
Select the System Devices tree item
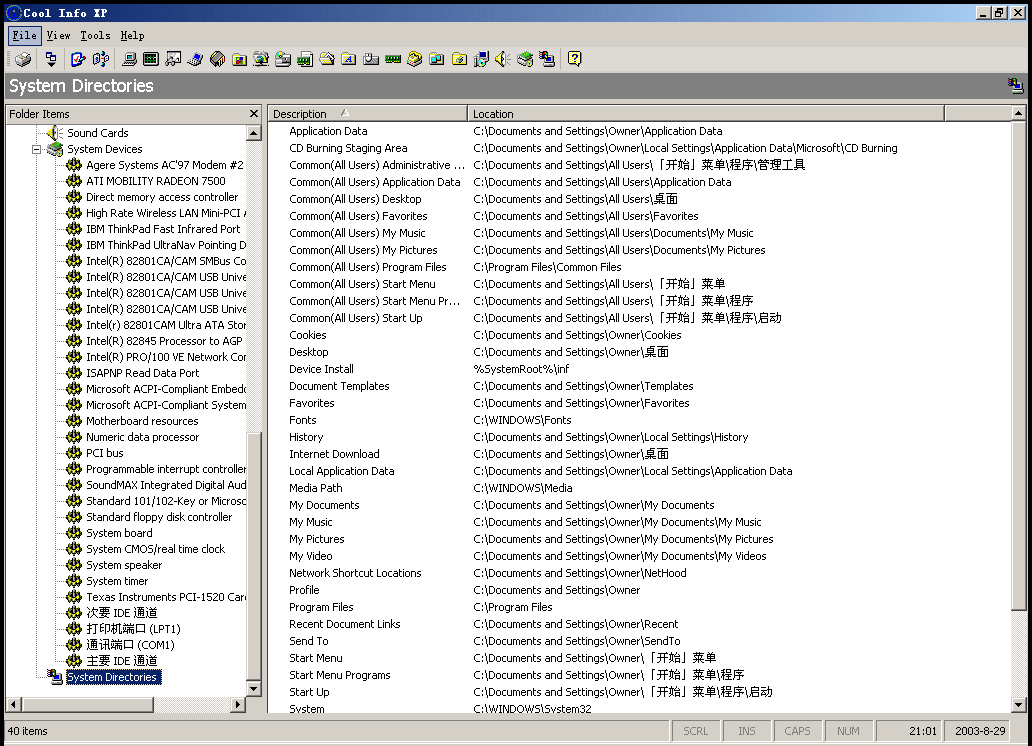[105, 149]
